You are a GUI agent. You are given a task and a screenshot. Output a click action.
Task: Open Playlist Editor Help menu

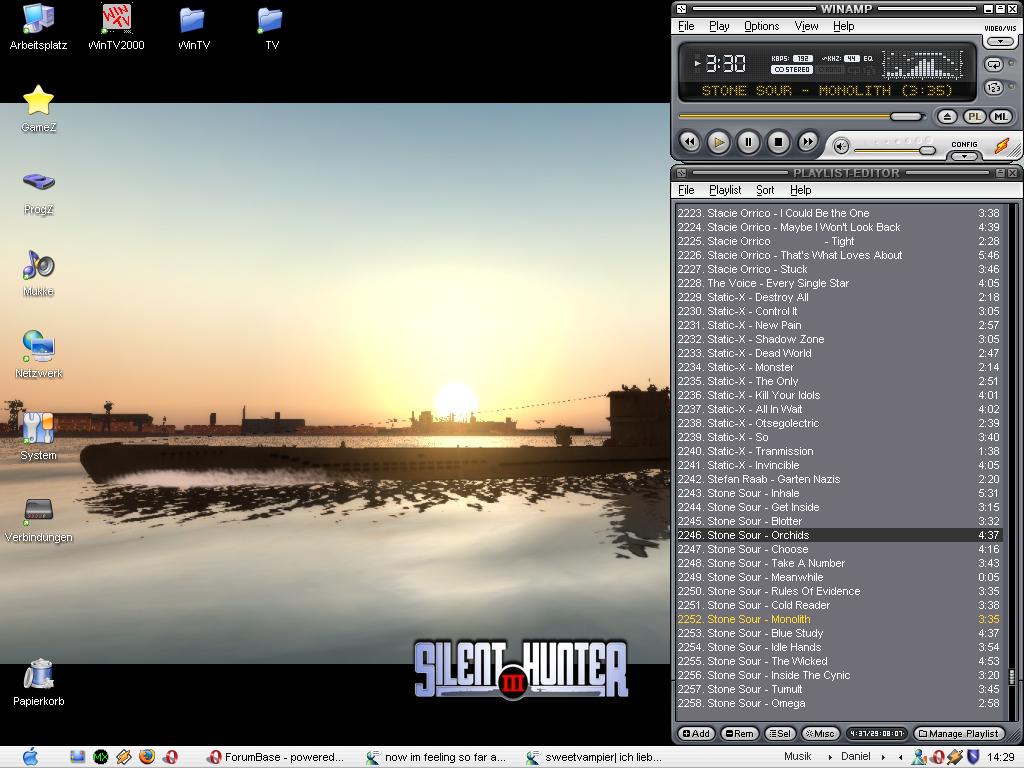point(801,190)
